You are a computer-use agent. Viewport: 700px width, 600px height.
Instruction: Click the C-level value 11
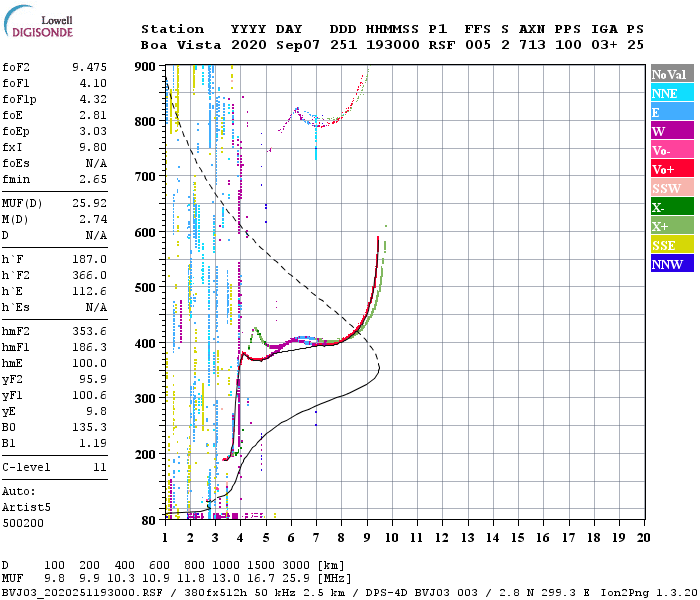point(100,467)
